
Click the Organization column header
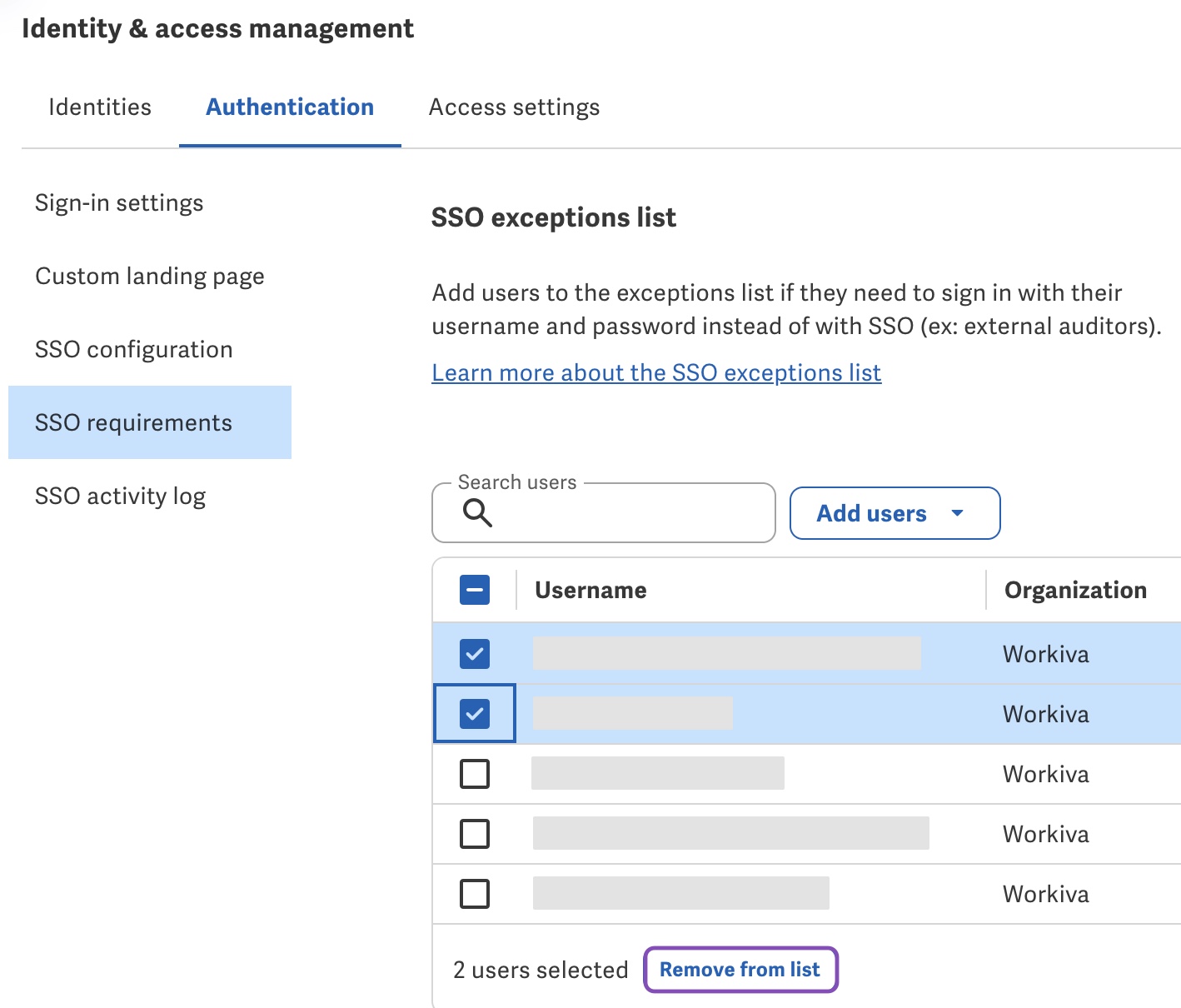coord(1075,590)
